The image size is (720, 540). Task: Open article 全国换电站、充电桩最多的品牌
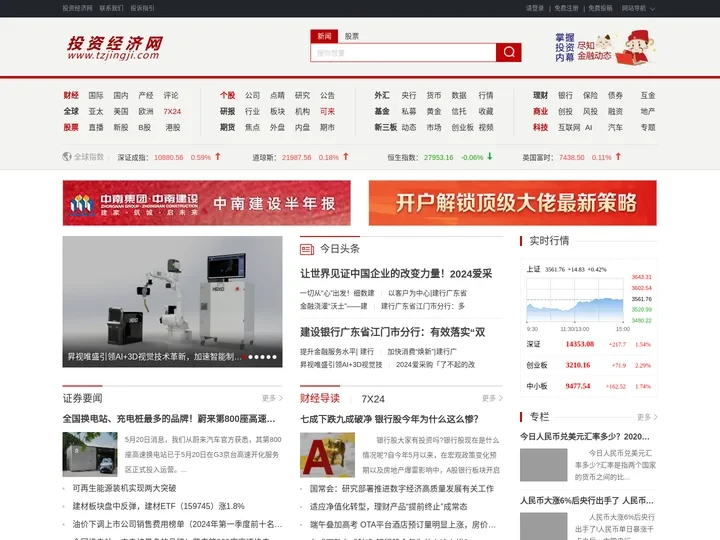[x=169, y=419]
